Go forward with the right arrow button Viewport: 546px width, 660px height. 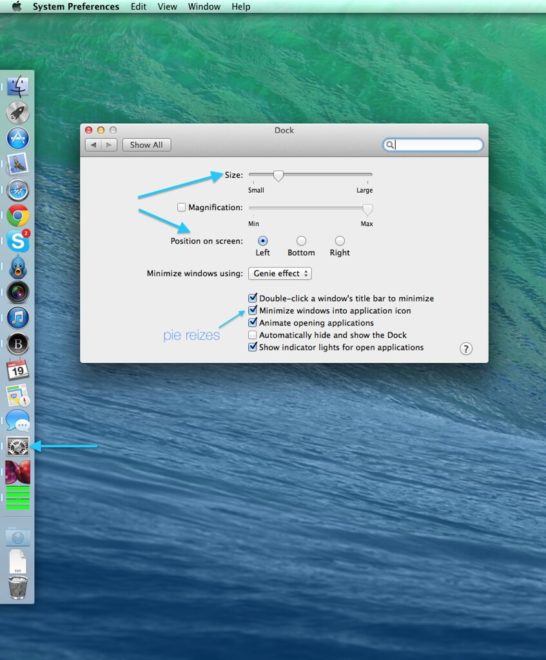click(109, 145)
